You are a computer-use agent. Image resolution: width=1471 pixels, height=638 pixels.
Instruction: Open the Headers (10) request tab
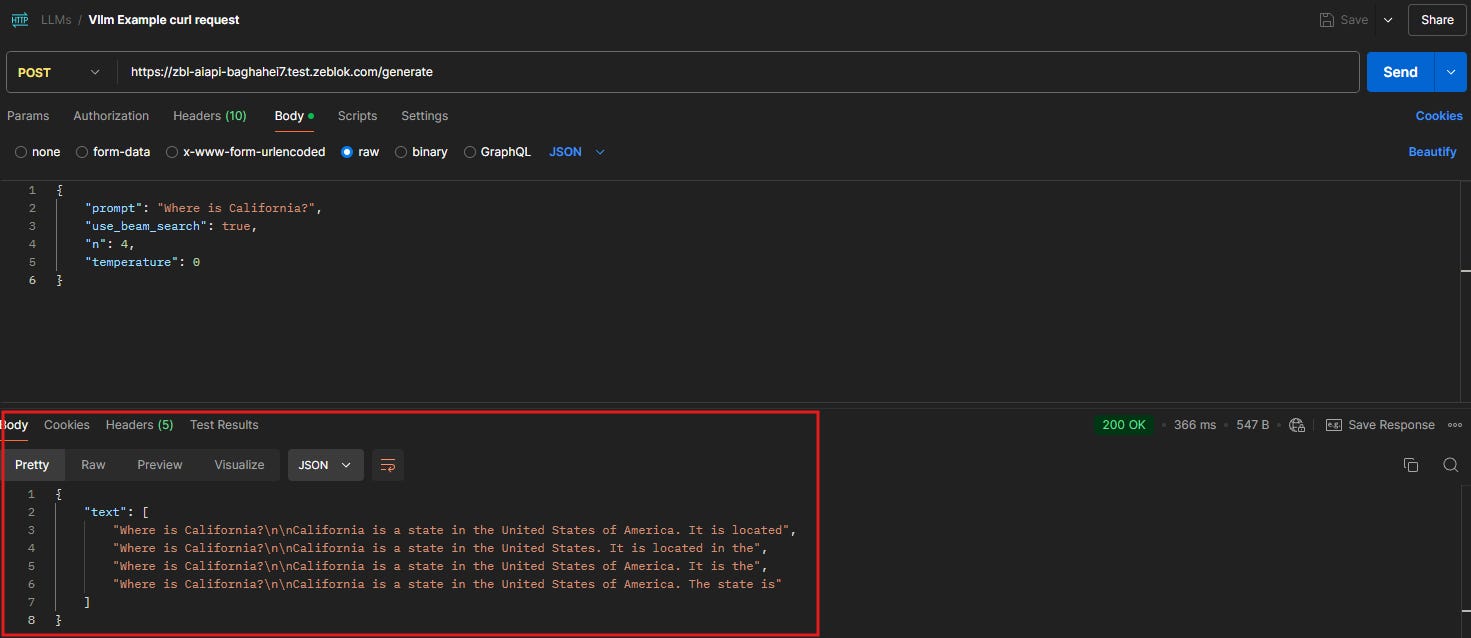point(210,116)
